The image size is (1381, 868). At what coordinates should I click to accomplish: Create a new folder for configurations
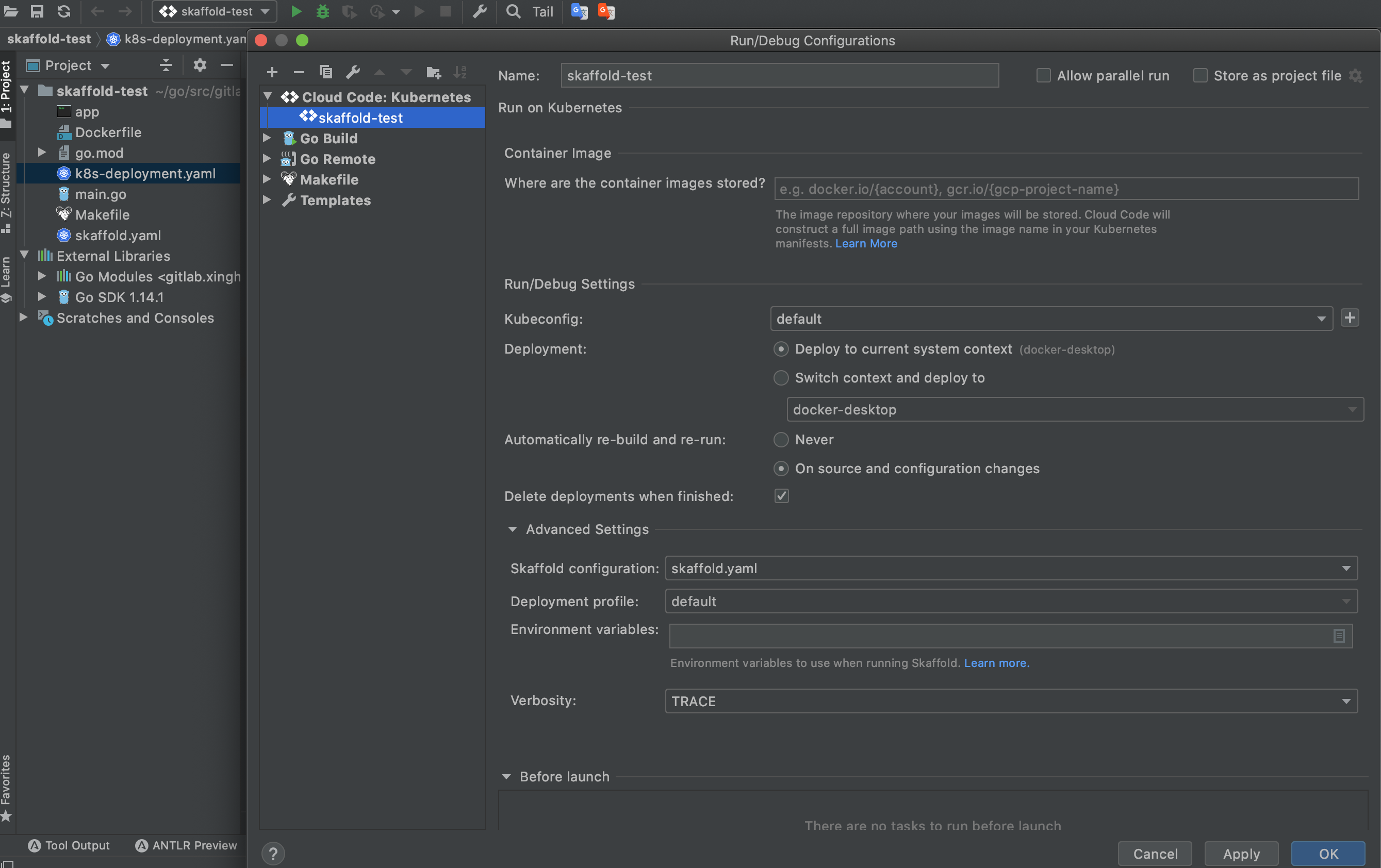[434, 72]
